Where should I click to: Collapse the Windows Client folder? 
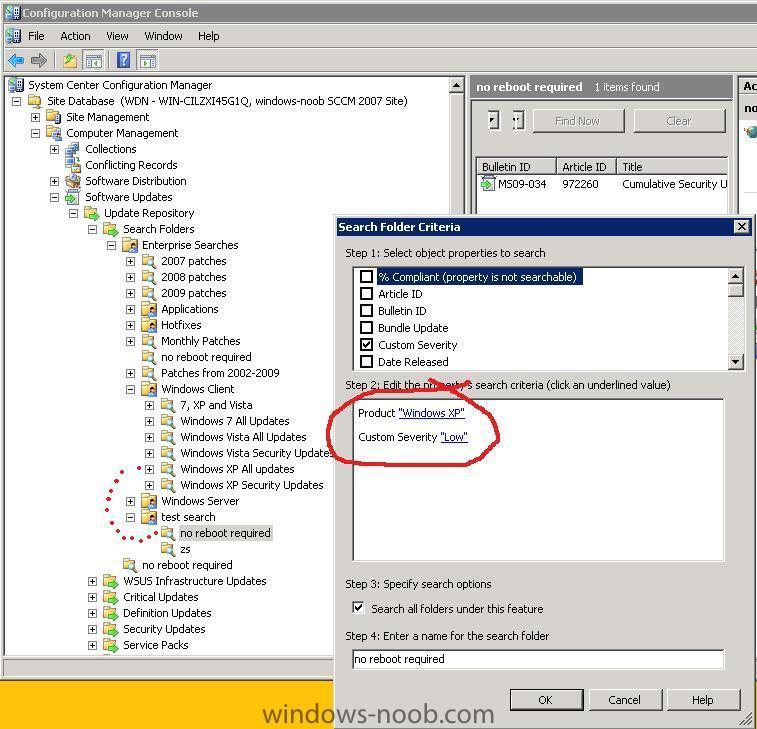(130, 389)
